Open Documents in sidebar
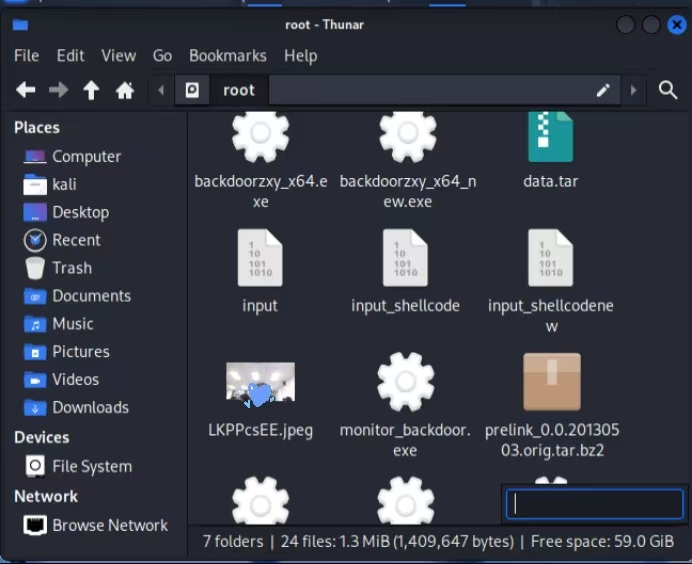Image resolution: width=692 pixels, height=564 pixels. [x=77, y=296]
